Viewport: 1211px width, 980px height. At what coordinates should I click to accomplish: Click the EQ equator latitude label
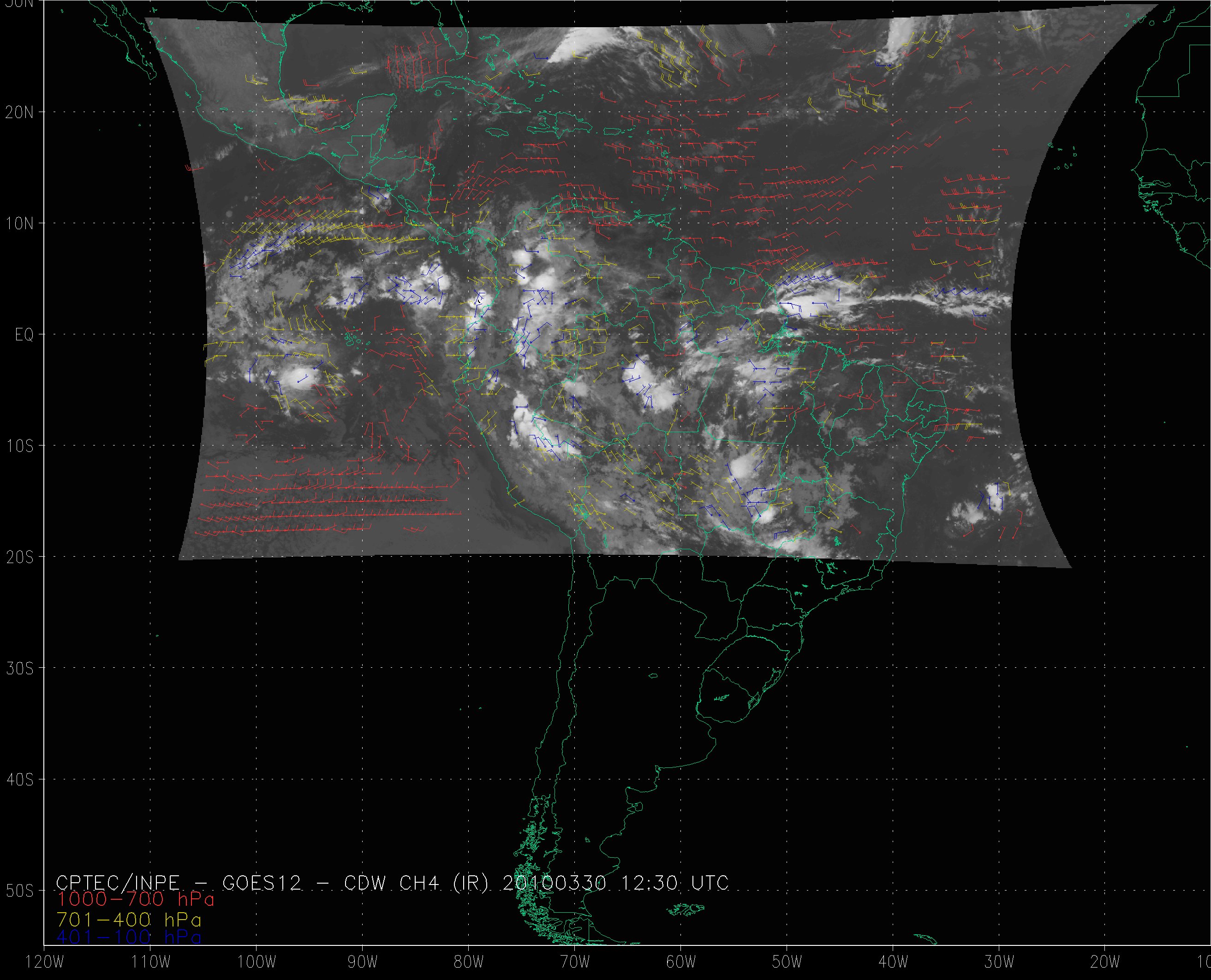click(24, 335)
